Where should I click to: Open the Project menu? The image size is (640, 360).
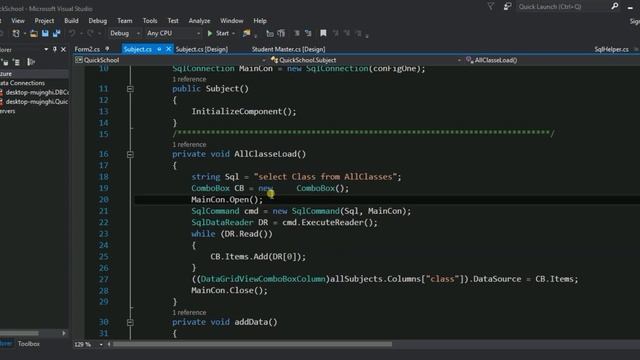pos(44,21)
